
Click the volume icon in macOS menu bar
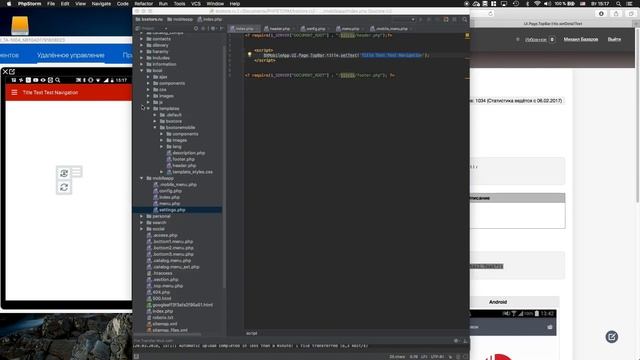[547, 4]
